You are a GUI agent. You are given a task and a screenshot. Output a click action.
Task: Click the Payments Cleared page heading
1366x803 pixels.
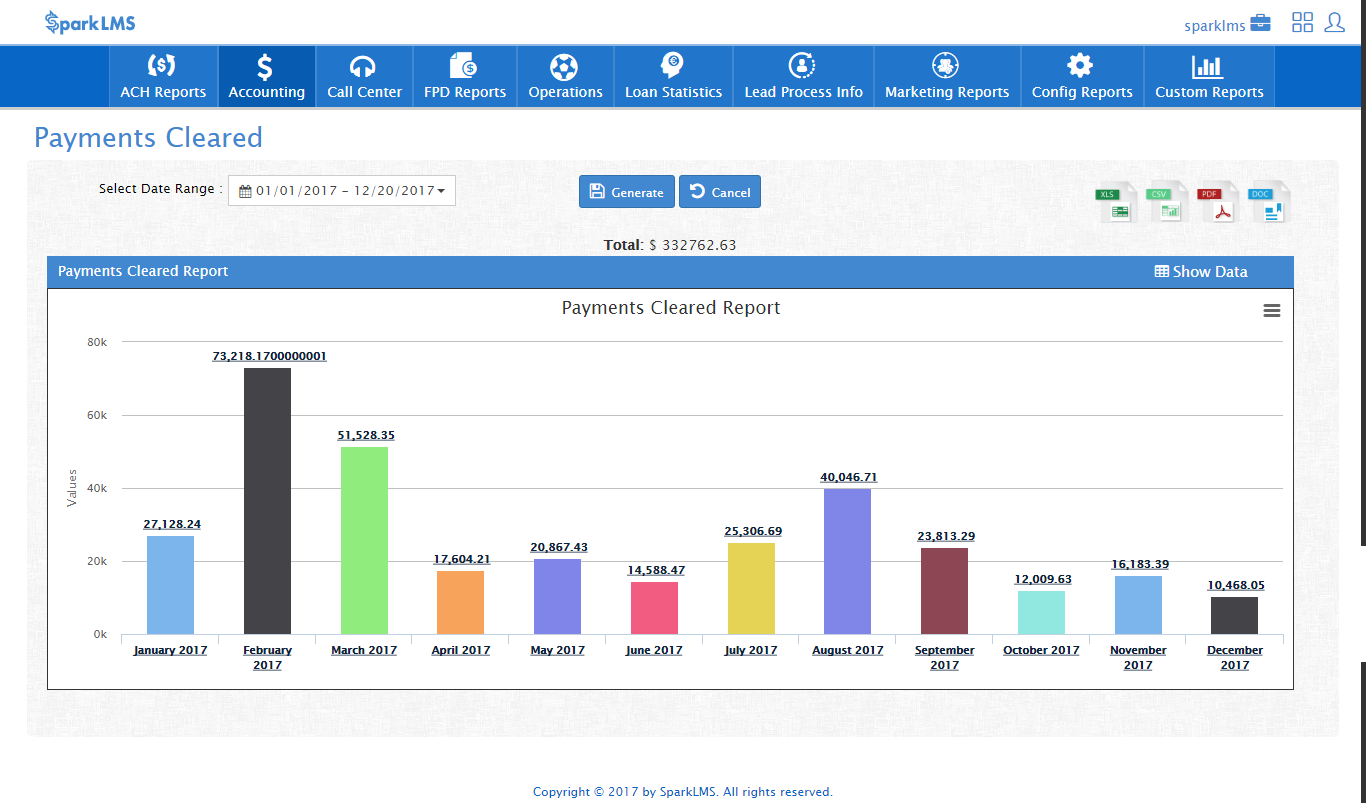point(148,138)
